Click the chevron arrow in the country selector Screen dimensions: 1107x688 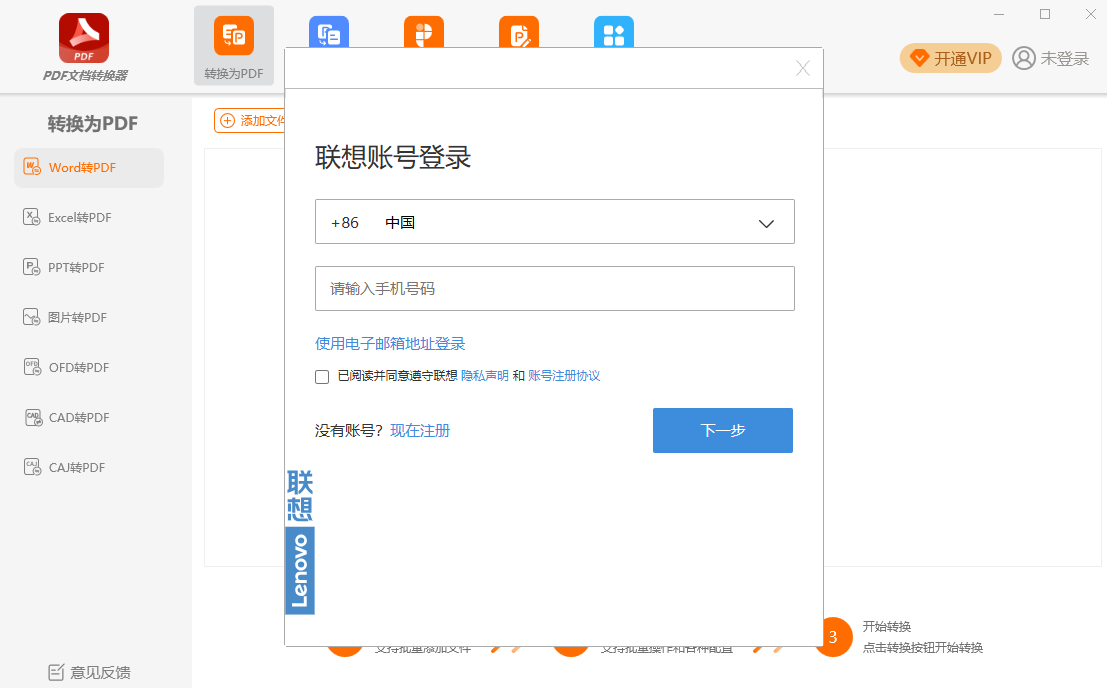pyautogui.click(x=766, y=224)
